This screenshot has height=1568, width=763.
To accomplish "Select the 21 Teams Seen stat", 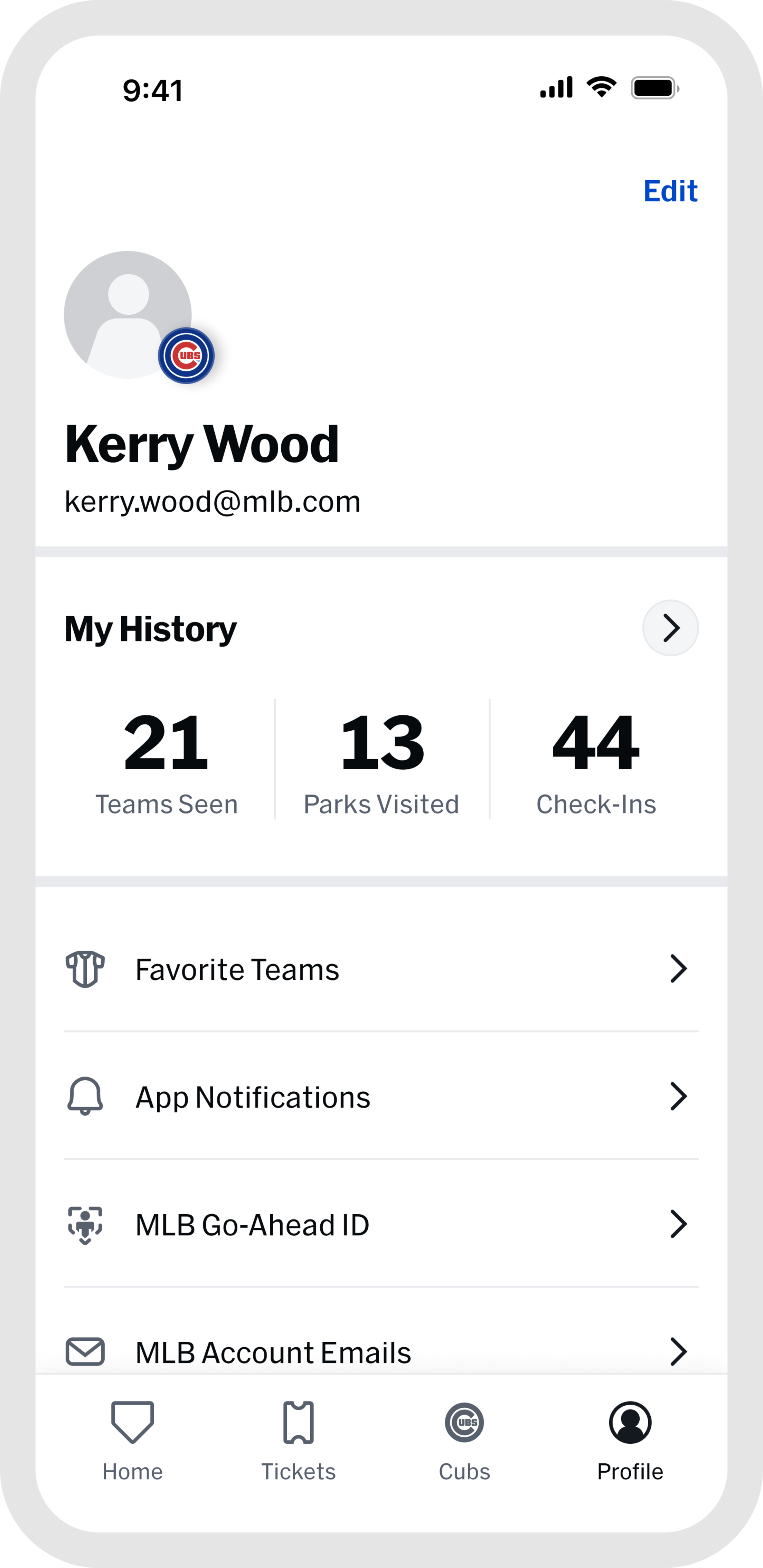I will (166, 761).
